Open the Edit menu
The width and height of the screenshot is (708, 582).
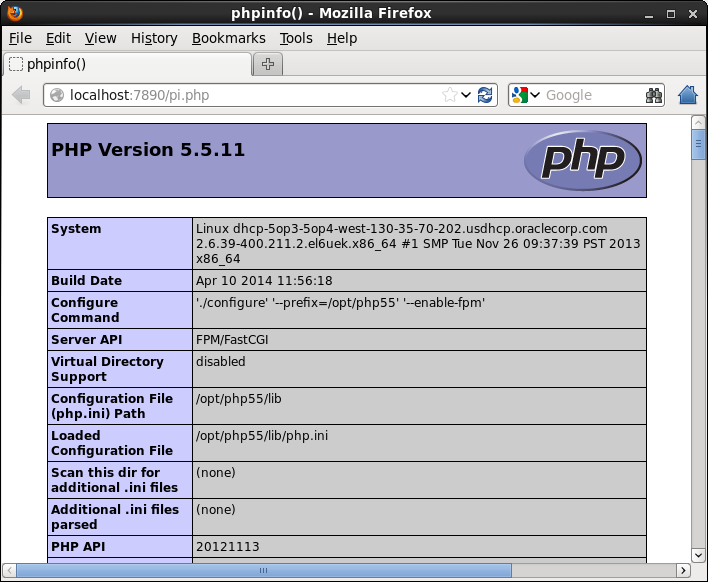[x=58, y=38]
